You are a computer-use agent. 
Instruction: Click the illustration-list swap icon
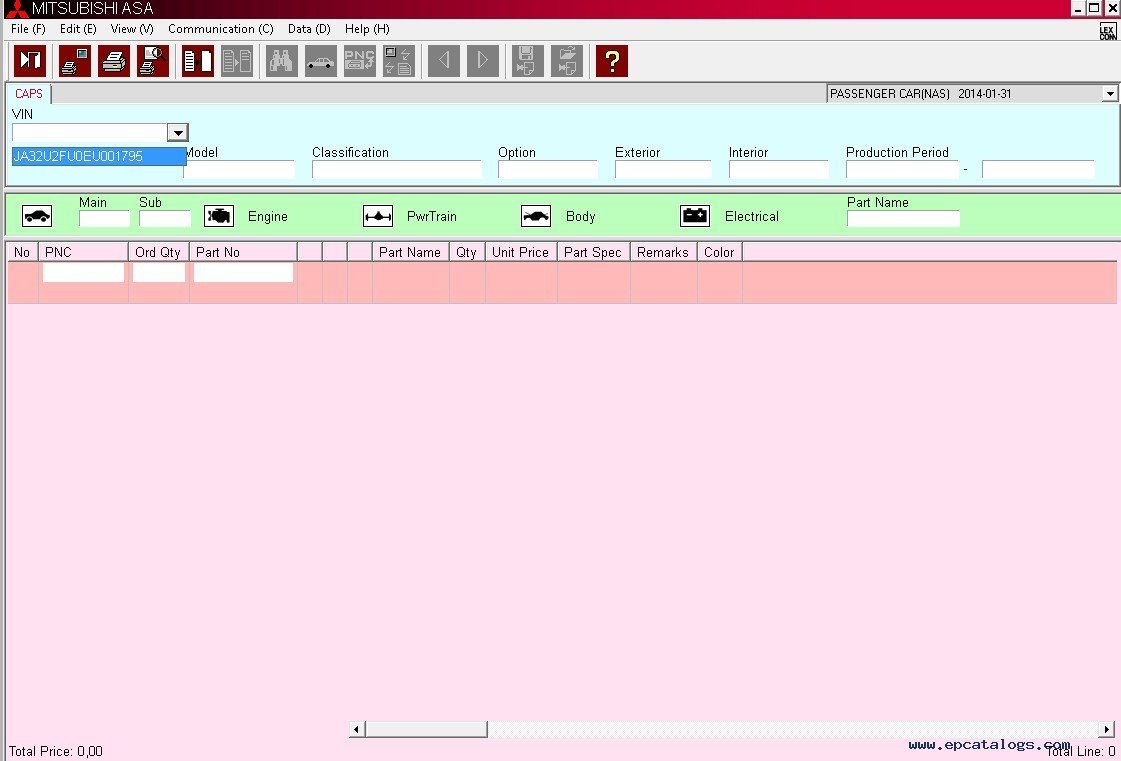coord(398,61)
